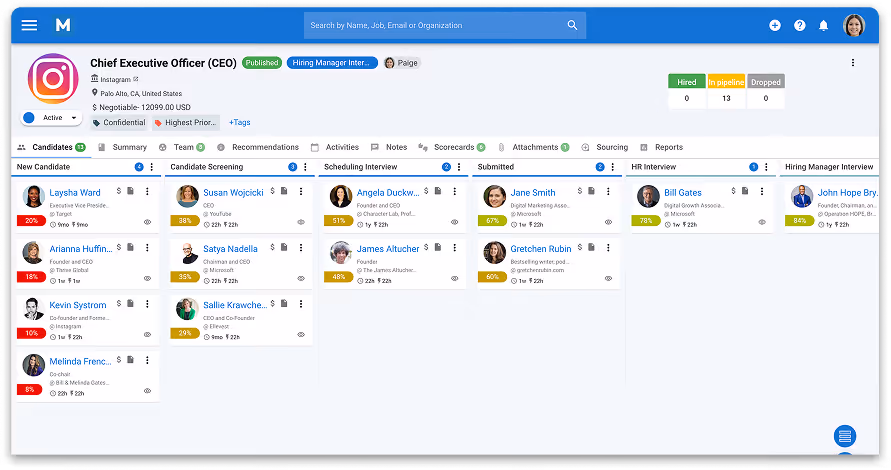
Task: Click Laysha Ward's 20% match score bar
Action: (31, 221)
